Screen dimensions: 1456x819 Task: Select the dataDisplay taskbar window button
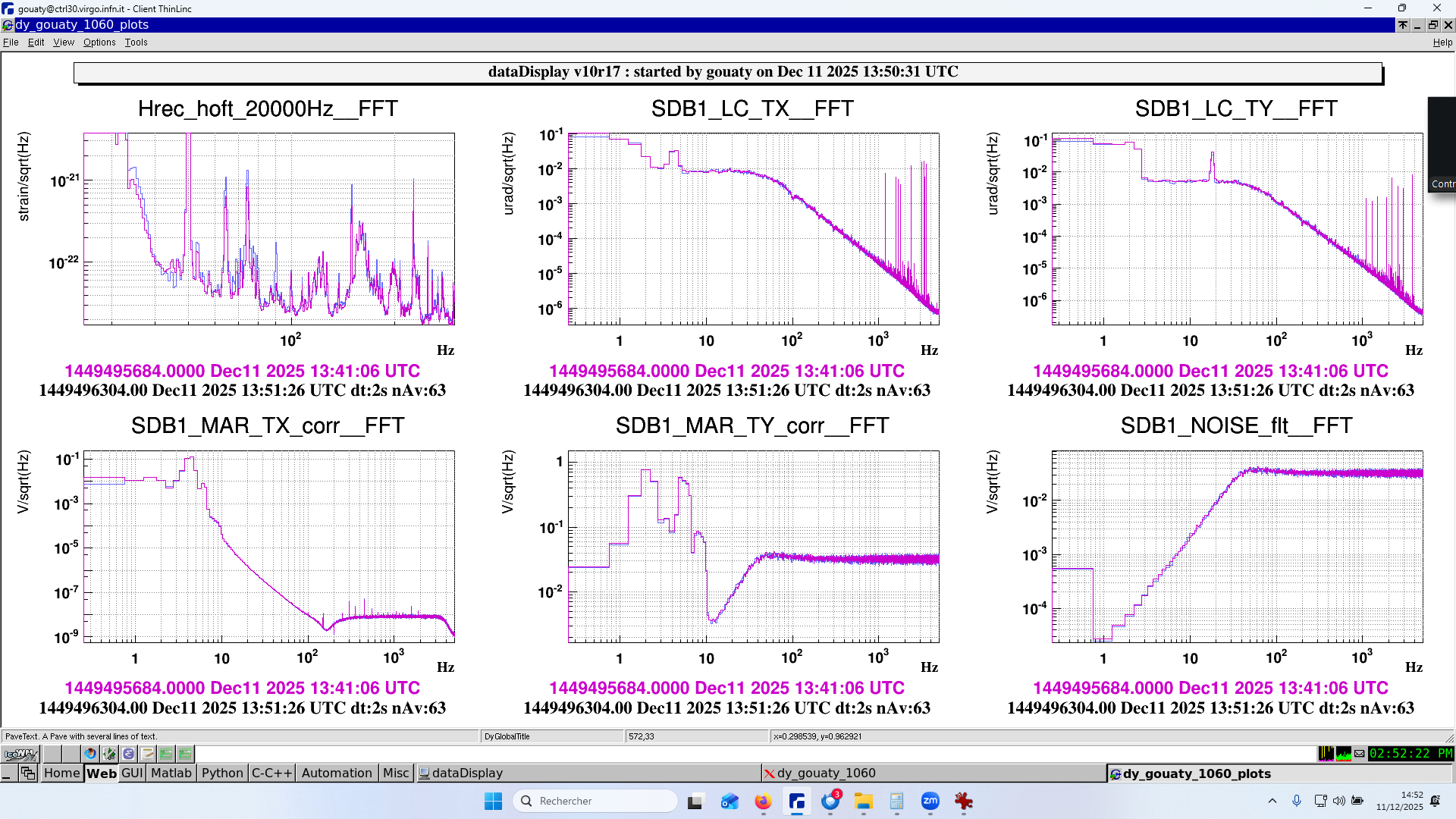(x=467, y=773)
